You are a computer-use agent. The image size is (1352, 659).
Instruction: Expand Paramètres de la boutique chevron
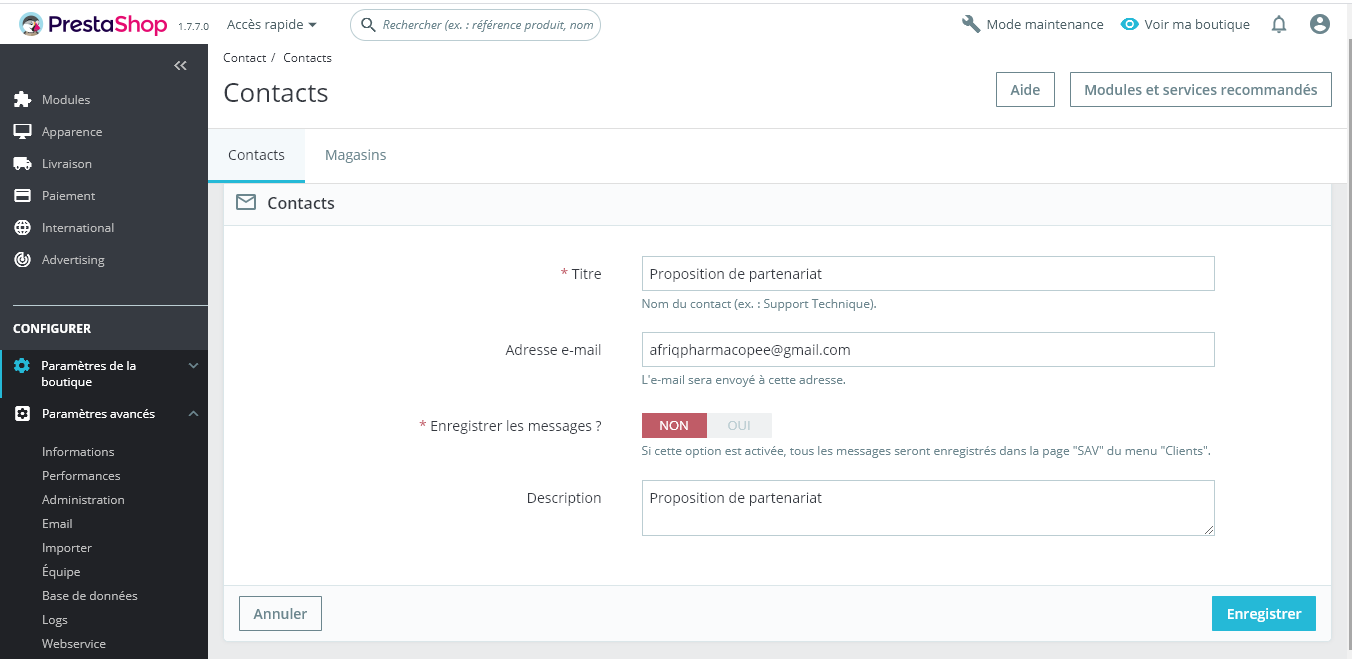tap(194, 366)
